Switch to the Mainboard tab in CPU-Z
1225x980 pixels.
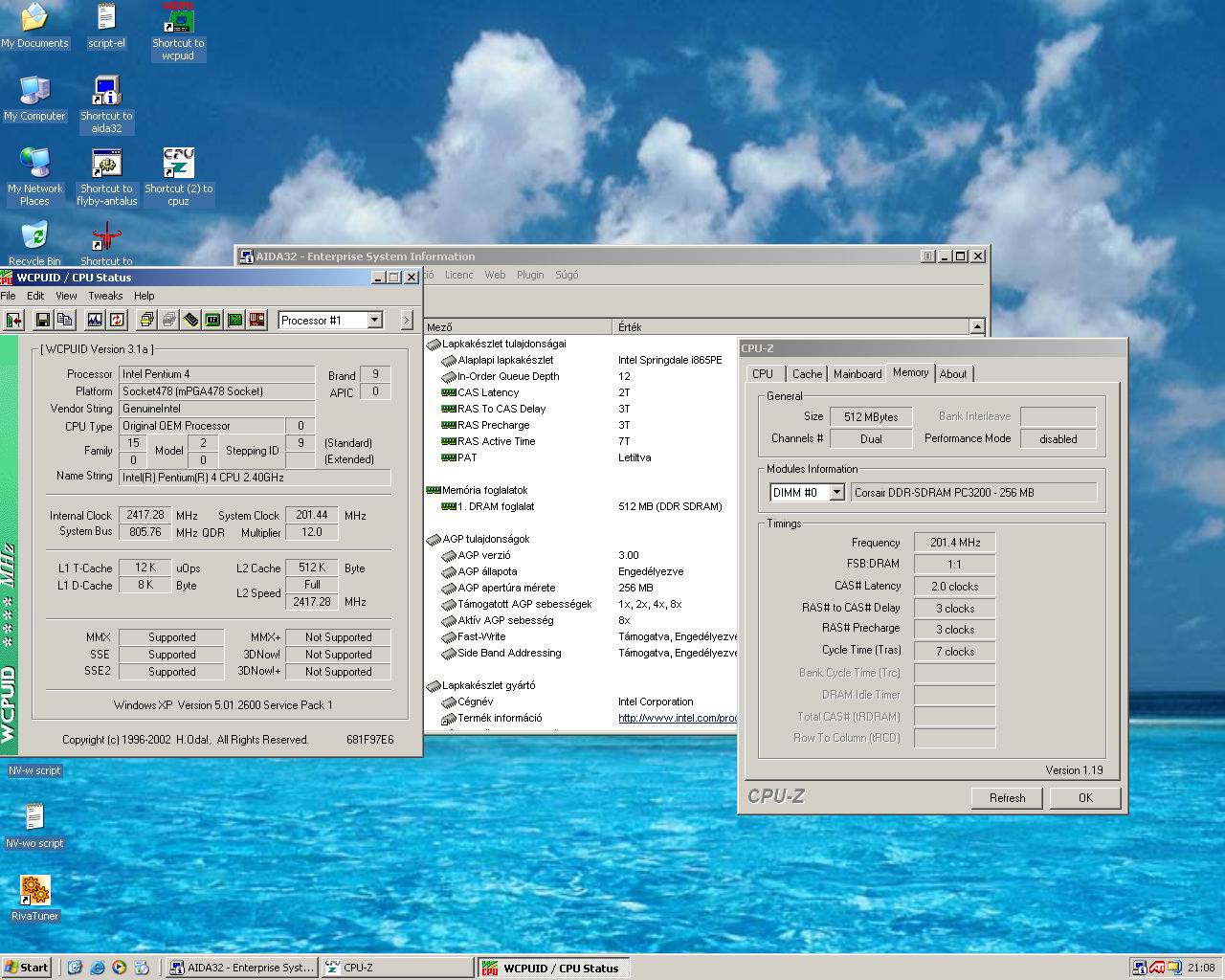857,374
